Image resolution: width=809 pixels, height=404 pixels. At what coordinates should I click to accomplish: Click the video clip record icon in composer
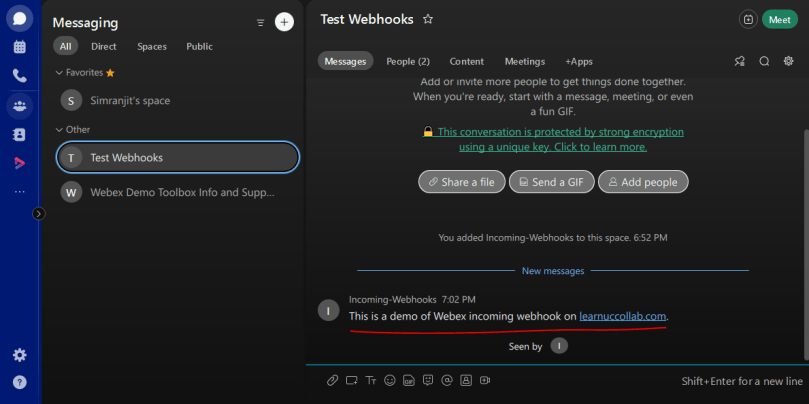[485, 381]
